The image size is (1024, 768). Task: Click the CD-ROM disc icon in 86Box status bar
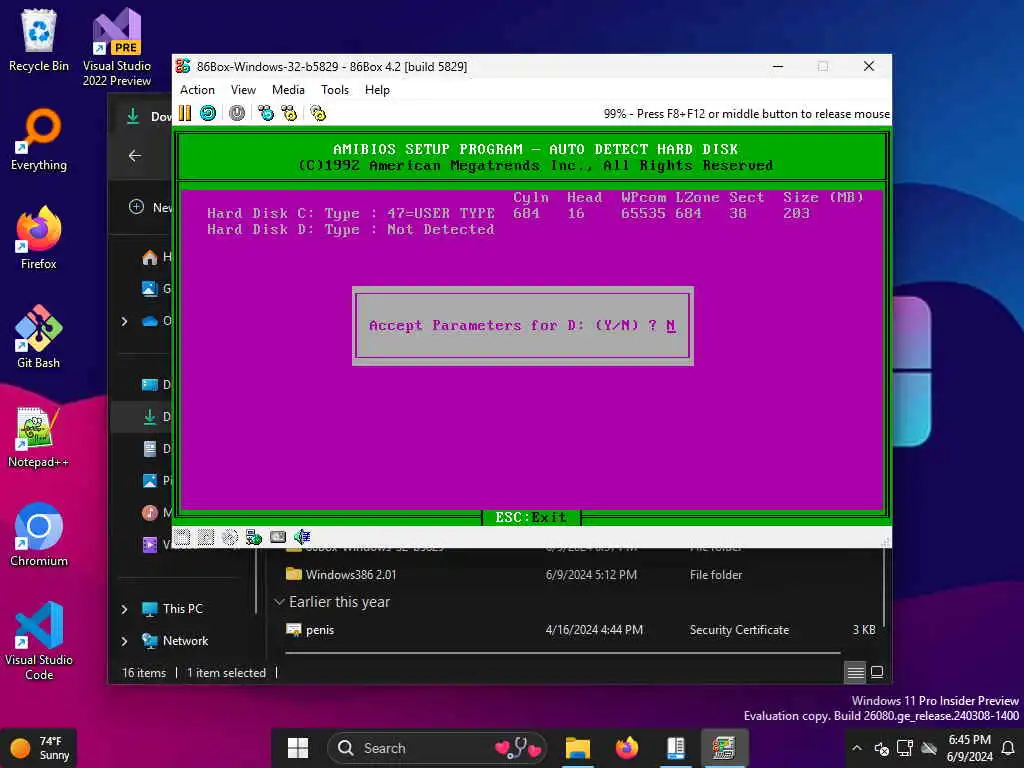(x=230, y=537)
